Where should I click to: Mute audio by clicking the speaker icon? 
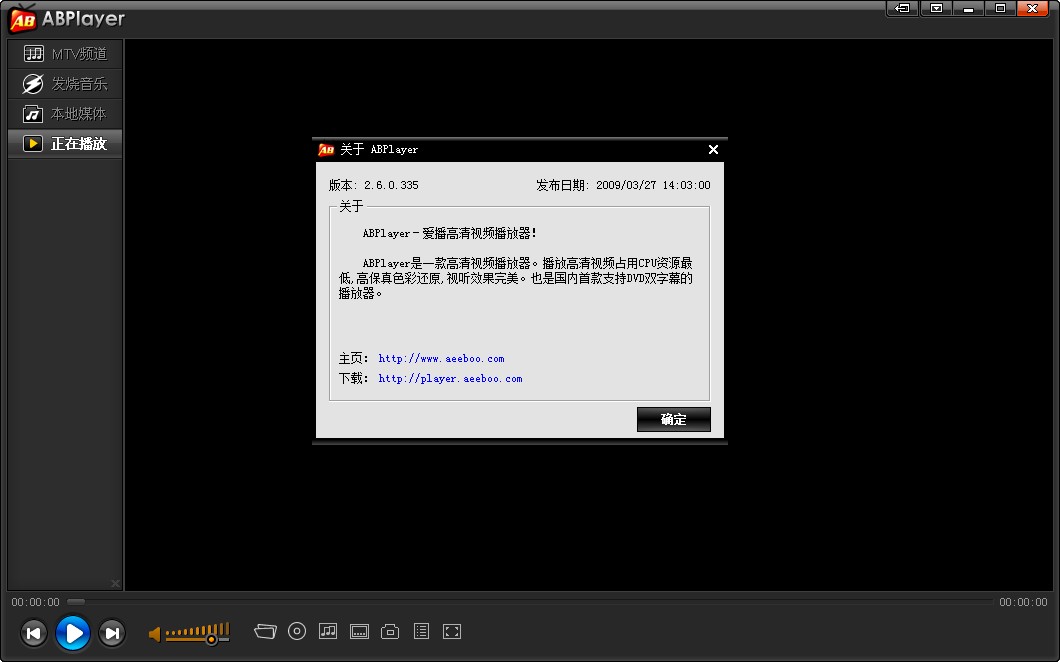coord(154,633)
